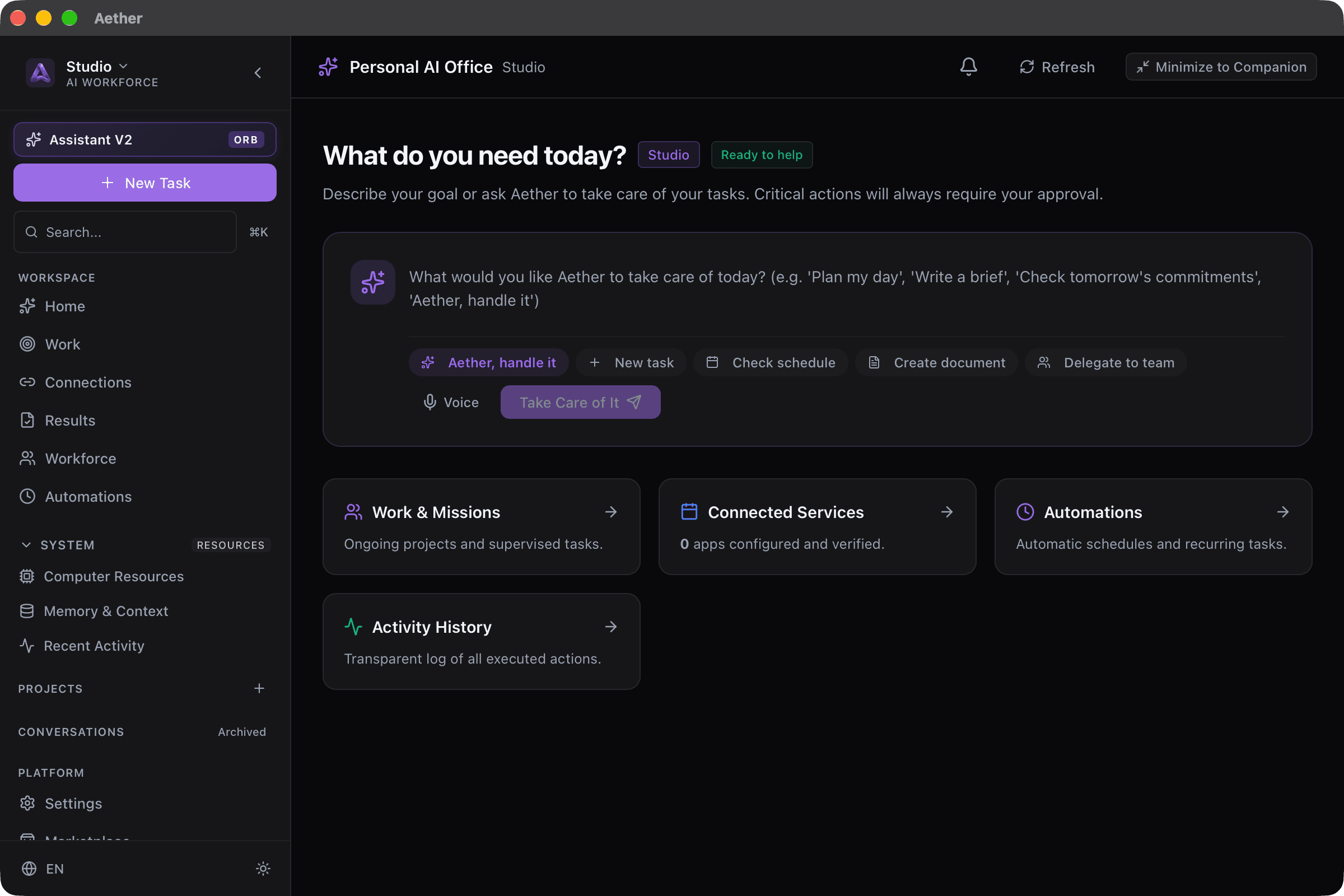Add a project with plus icon
The image size is (1344, 896).
point(259,689)
